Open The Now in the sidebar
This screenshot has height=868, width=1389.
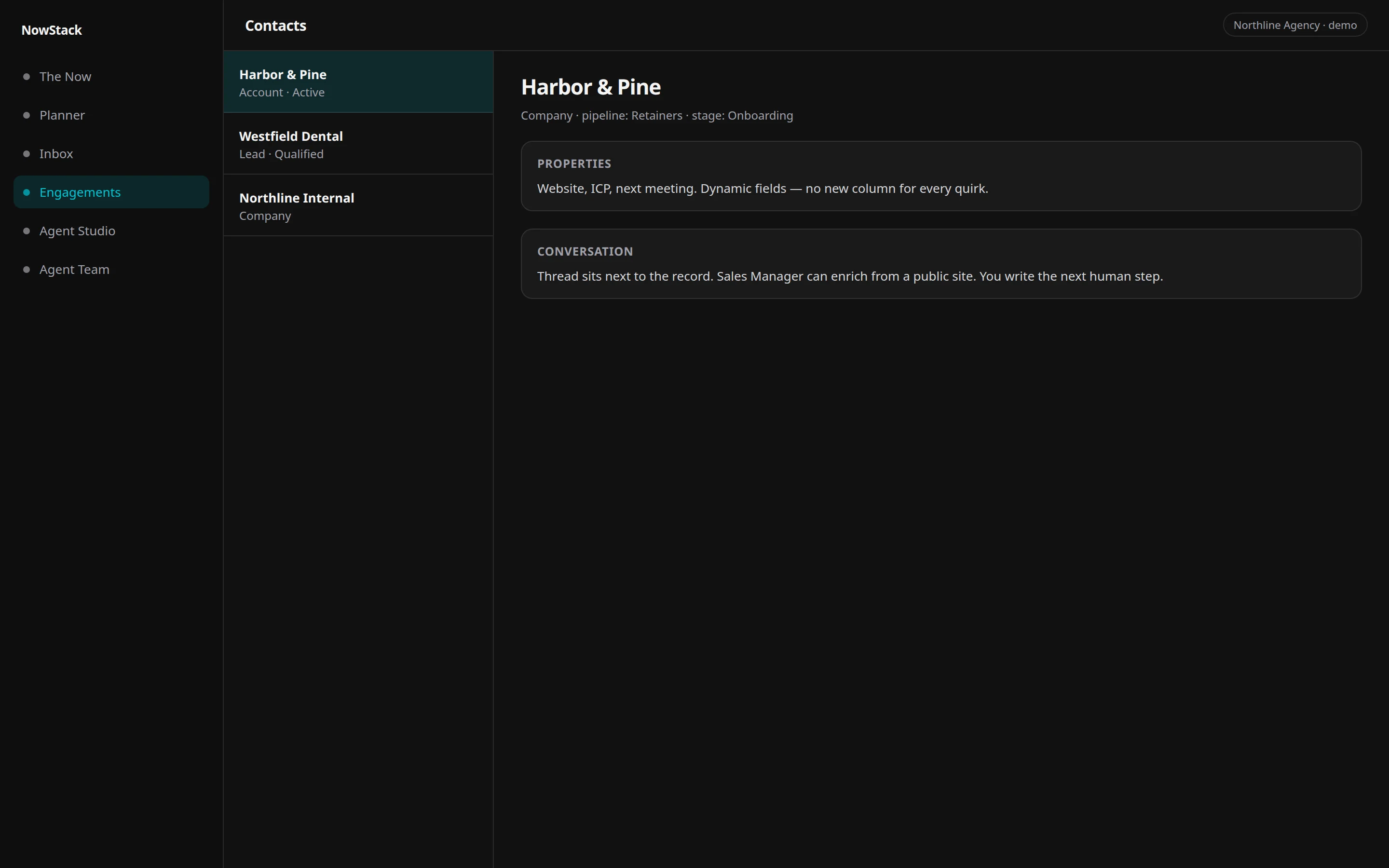click(x=111, y=76)
